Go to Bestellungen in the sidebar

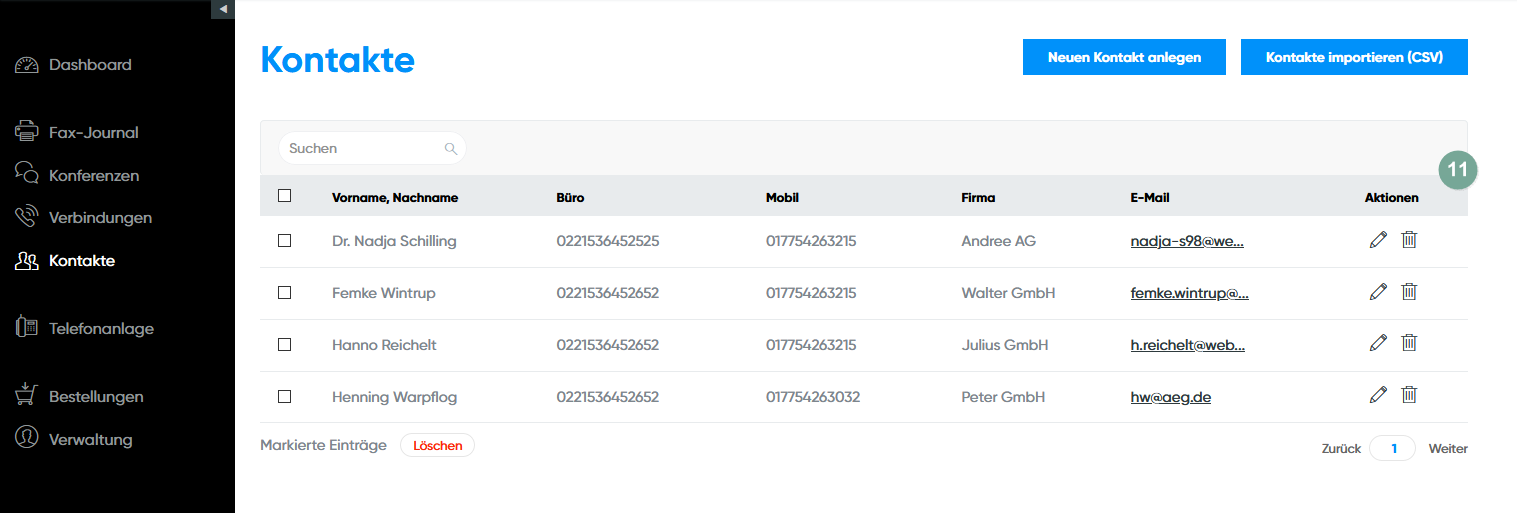tap(95, 396)
